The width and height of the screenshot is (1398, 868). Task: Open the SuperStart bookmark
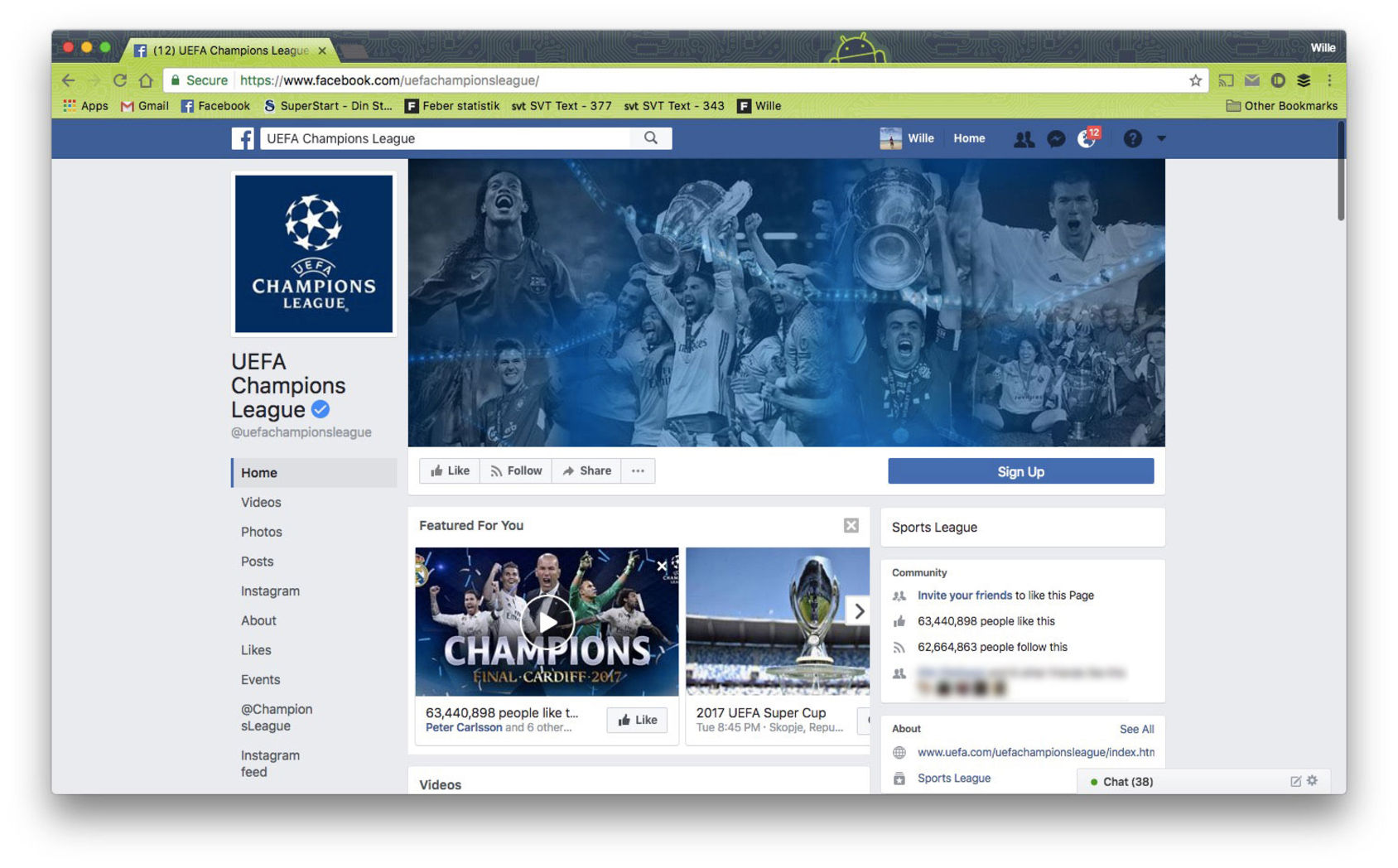pos(328,106)
